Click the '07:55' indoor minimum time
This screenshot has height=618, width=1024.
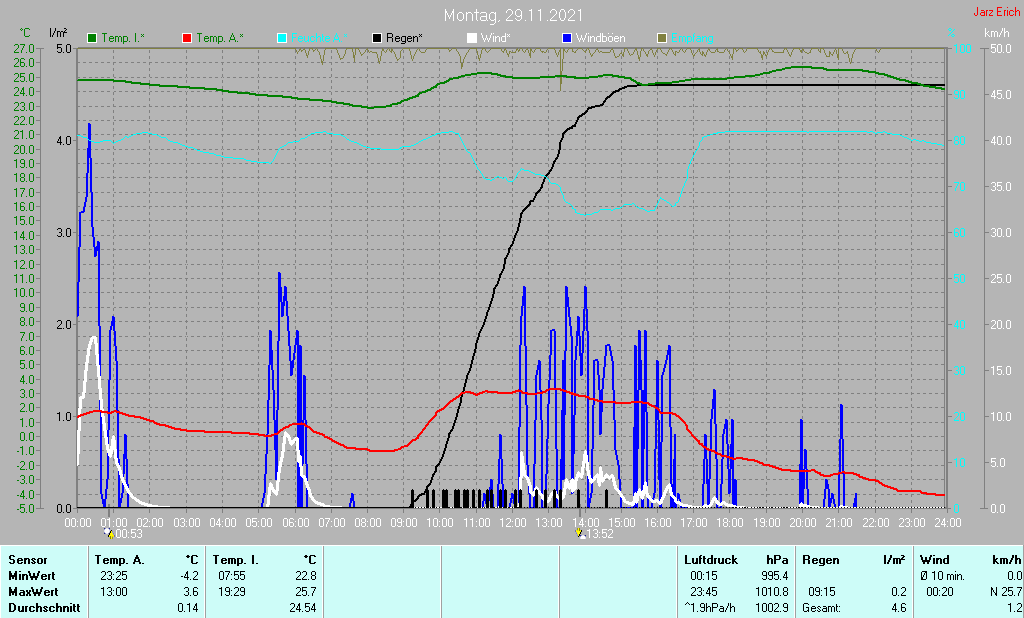pyautogui.click(x=231, y=576)
